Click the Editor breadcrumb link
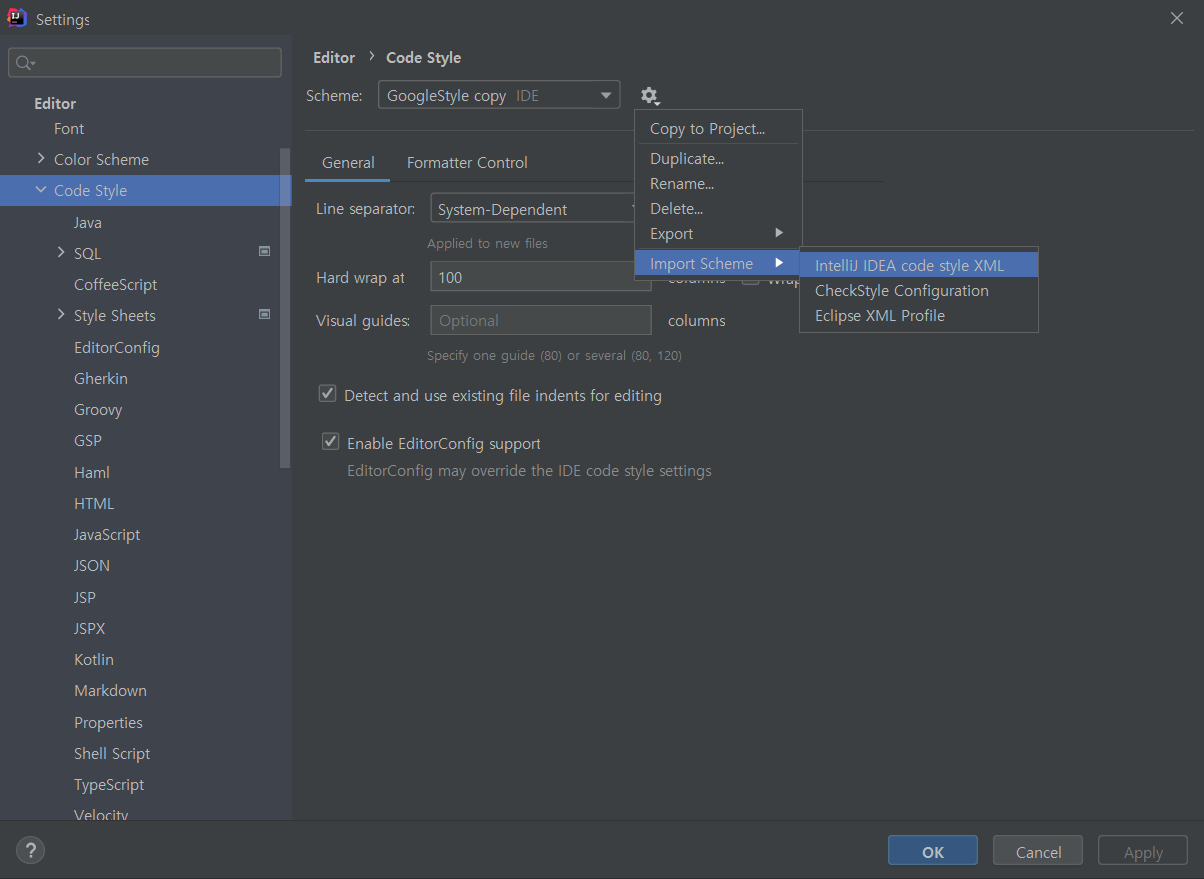The width and height of the screenshot is (1204, 879). click(x=334, y=57)
